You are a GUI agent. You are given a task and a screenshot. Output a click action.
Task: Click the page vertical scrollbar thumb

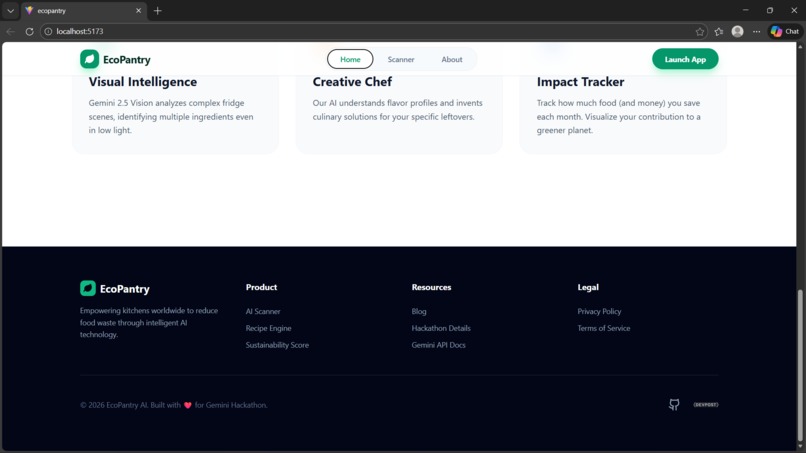800,363
